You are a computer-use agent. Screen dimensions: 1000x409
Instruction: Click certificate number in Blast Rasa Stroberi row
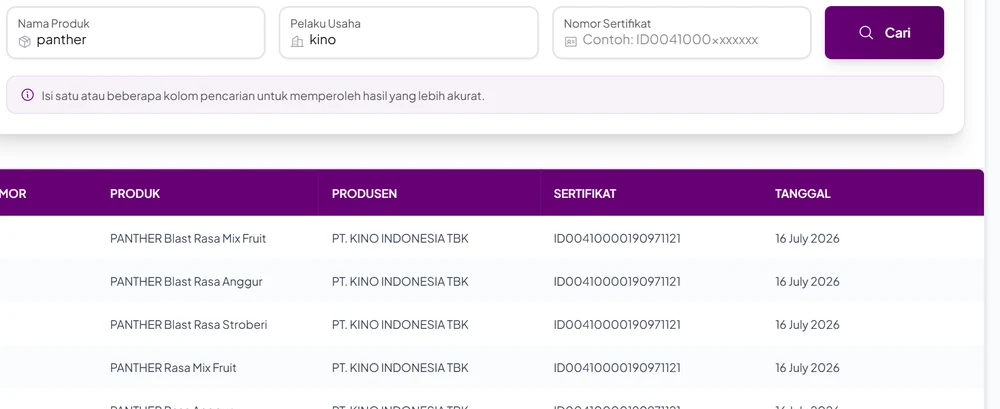click(x=617, y=325)
